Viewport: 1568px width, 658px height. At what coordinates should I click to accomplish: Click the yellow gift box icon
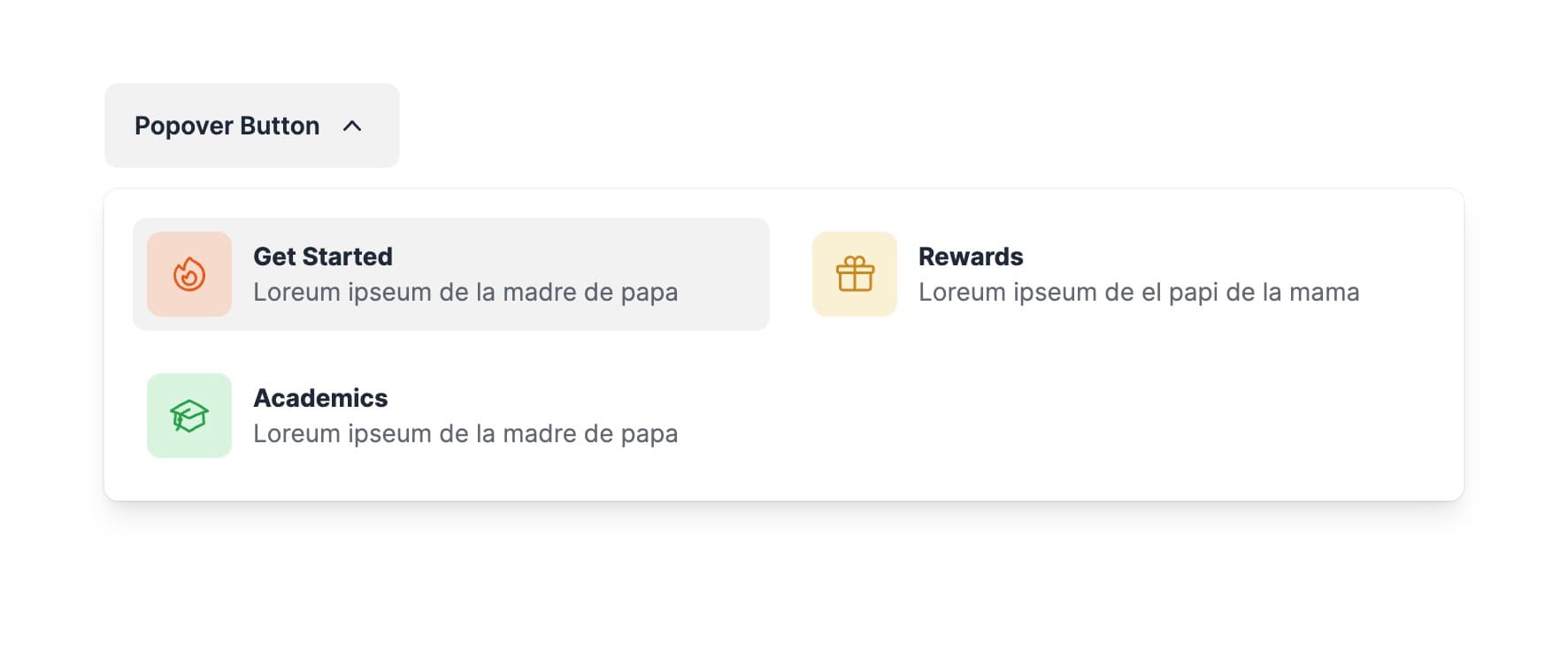[x=855, y=274]
